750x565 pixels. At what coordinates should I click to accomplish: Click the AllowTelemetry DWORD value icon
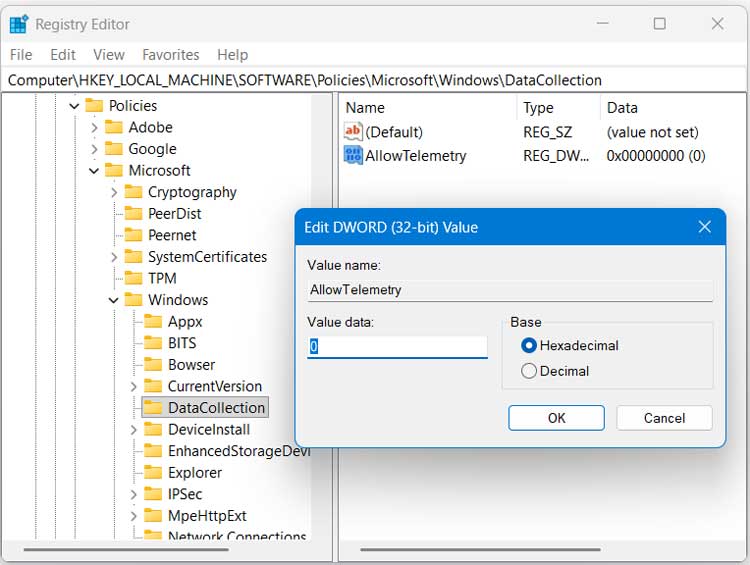coord(353,155)
